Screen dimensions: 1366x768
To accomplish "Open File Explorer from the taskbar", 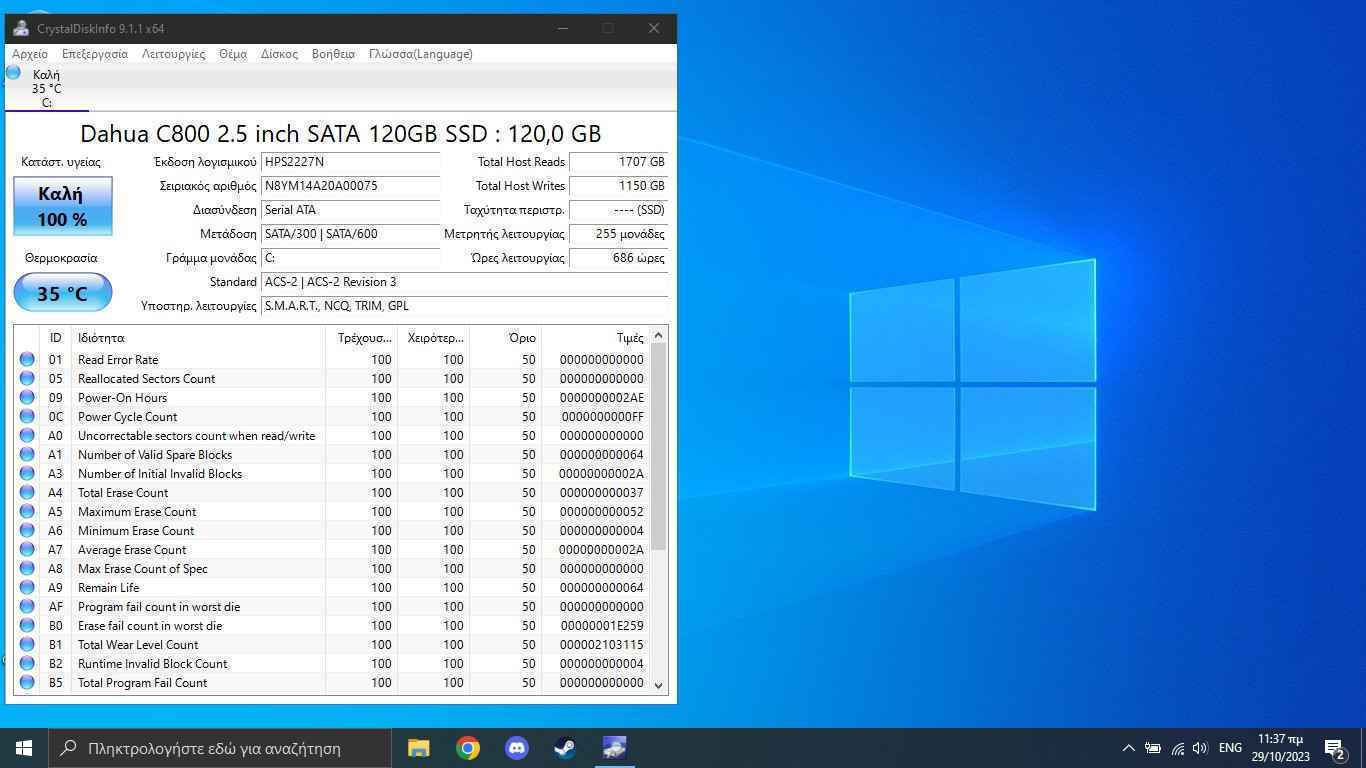I will 418,748.
